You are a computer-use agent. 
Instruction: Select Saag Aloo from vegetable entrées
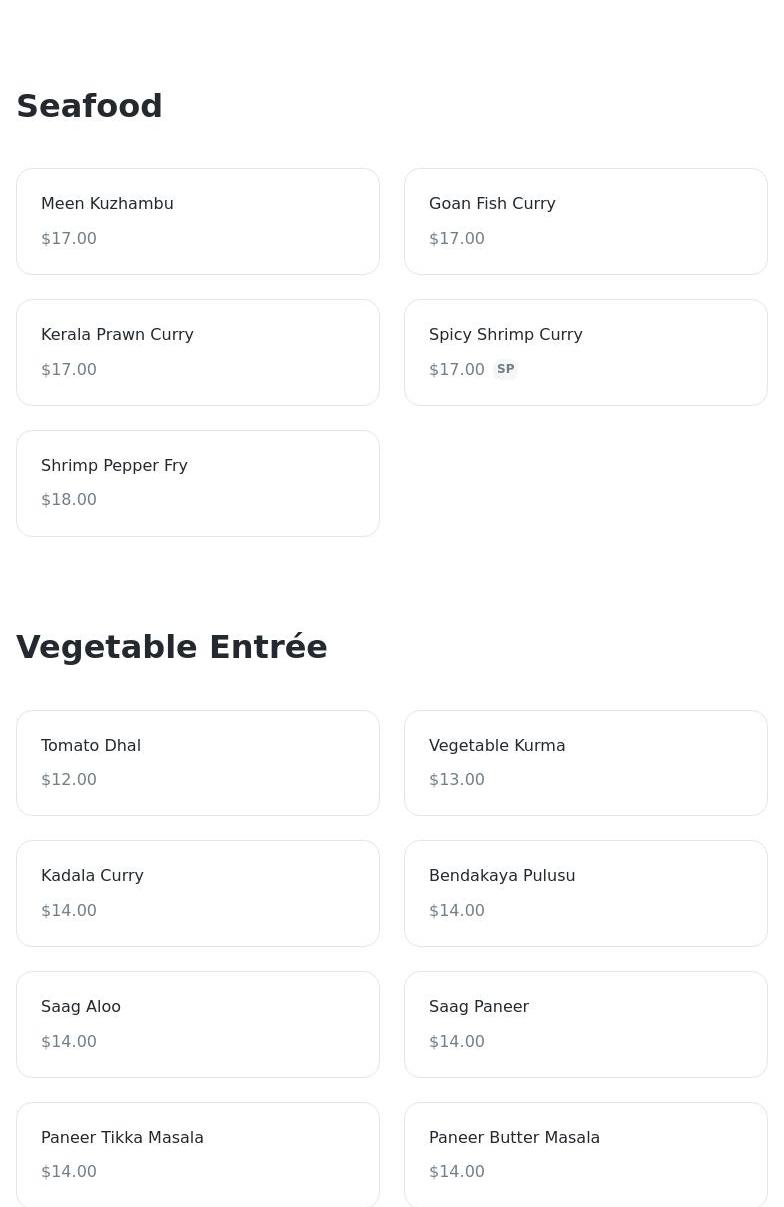pos(198,1024)
